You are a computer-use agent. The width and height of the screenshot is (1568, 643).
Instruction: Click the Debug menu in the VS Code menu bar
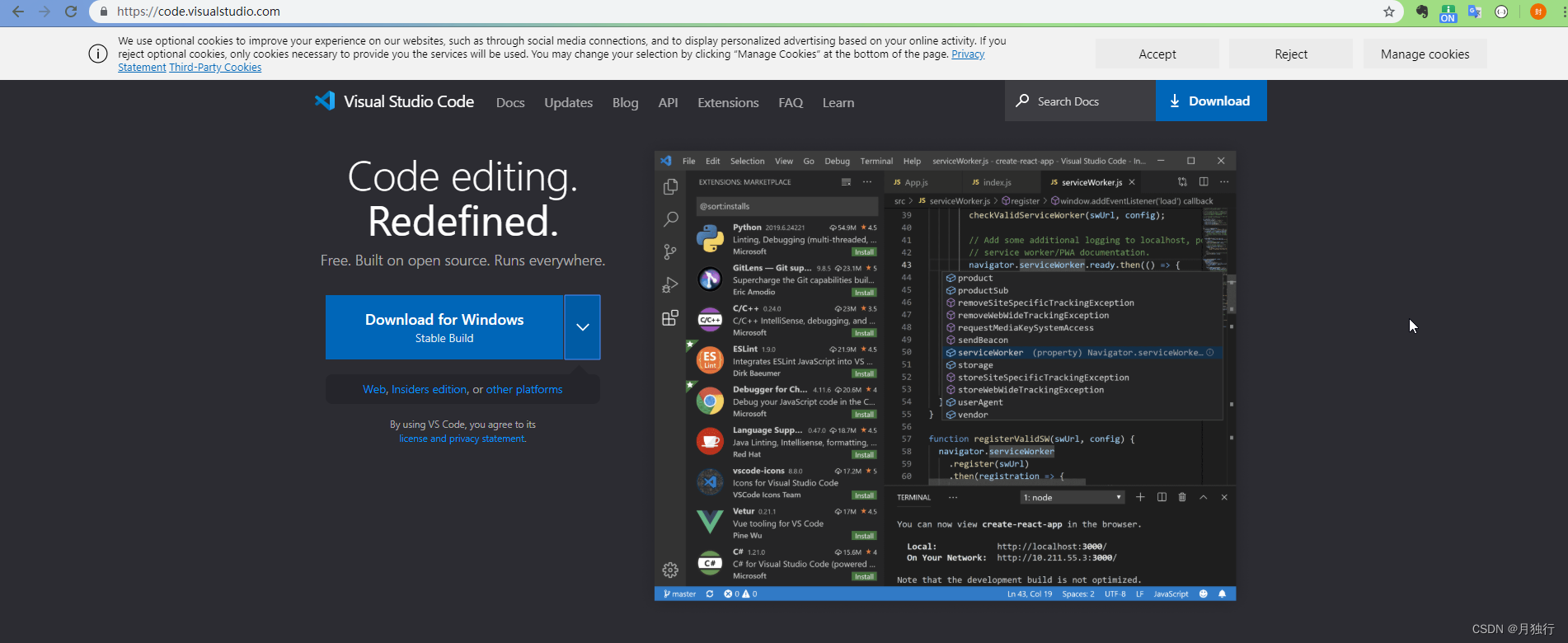pos(837,161)
